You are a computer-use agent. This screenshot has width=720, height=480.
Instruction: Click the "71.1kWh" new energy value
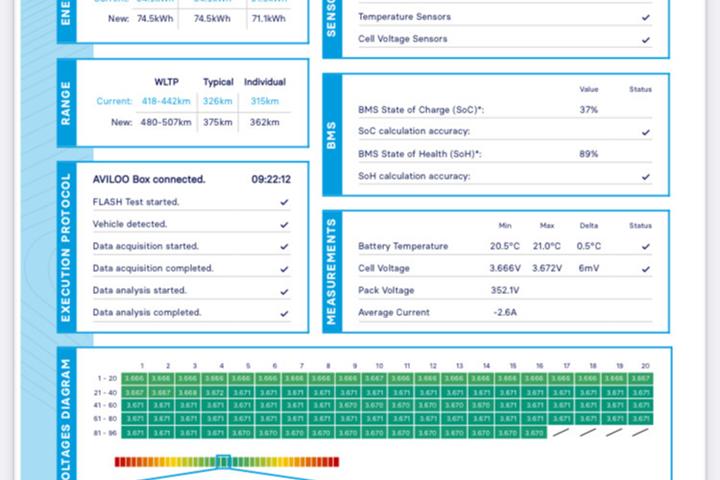[269, 19]
